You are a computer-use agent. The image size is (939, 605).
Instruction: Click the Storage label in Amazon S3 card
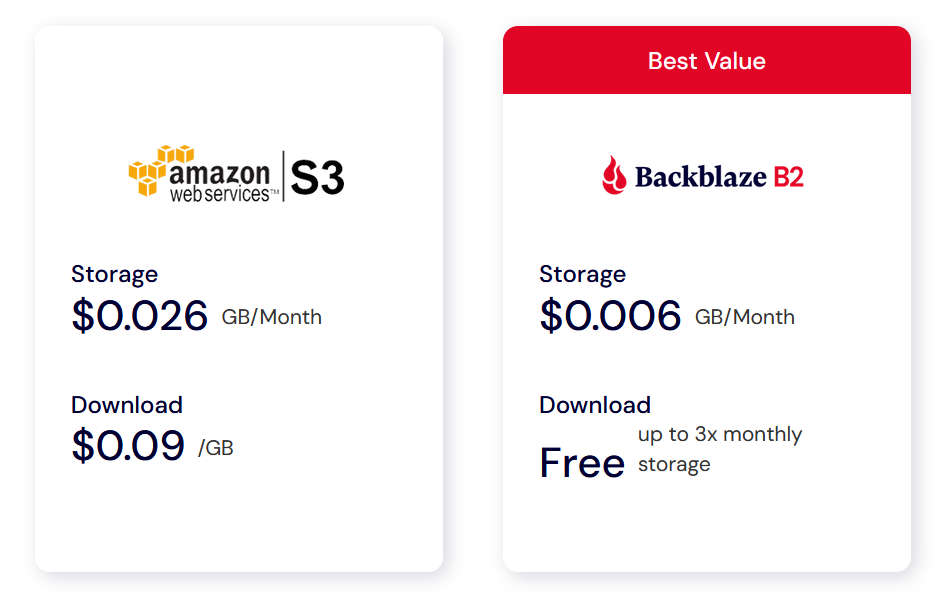[114, 274]
